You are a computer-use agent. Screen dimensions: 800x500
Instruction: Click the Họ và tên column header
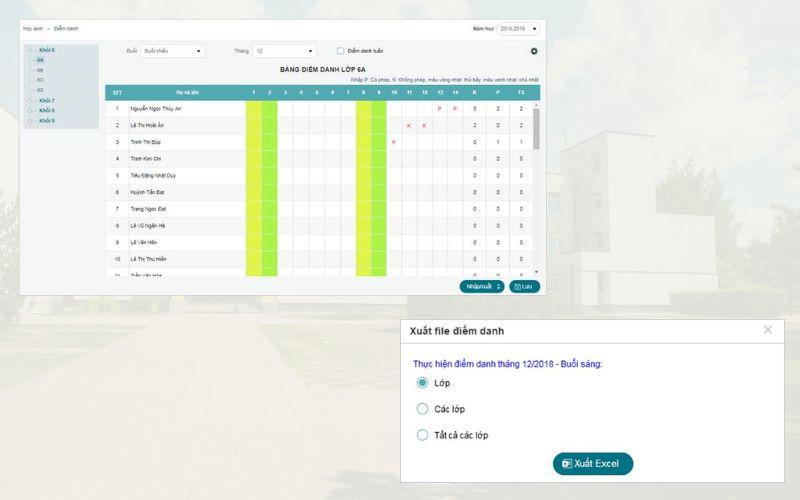click(187, 92)
